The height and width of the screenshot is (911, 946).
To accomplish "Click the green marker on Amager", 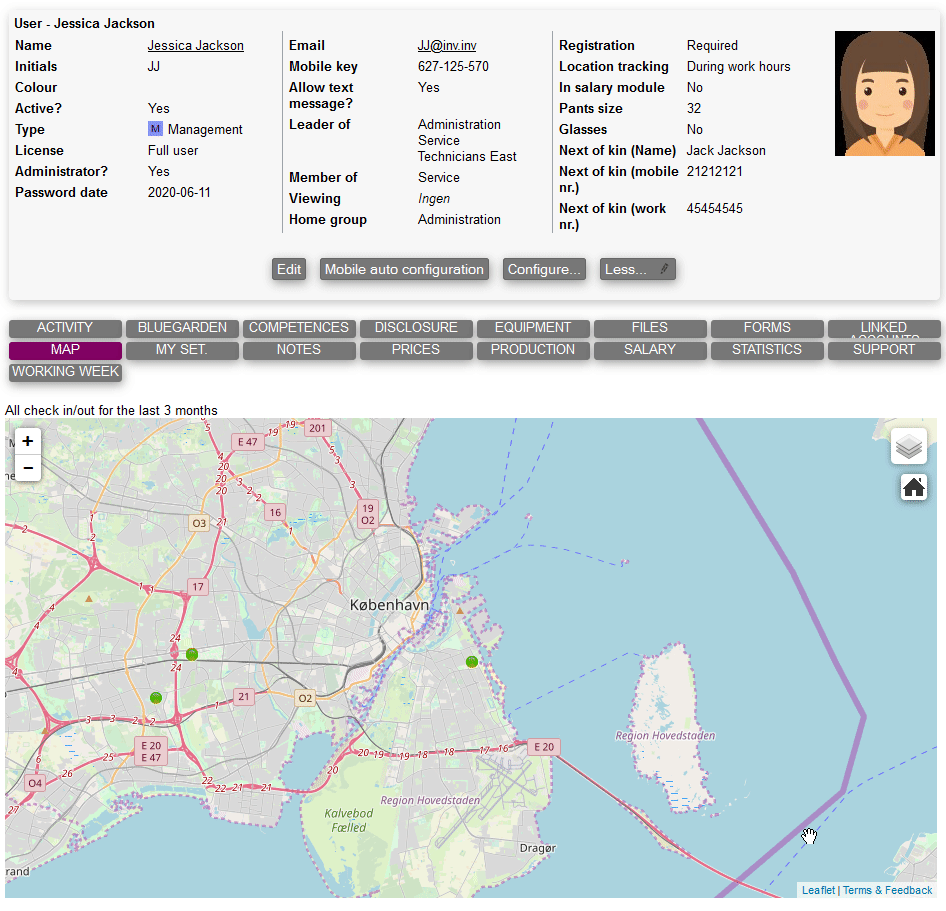I will 472,661.
